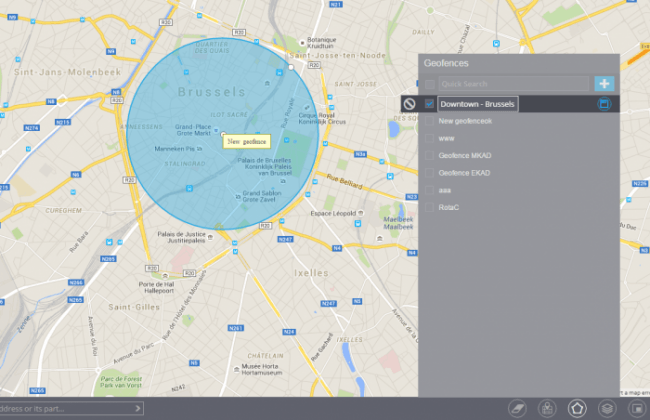Check the New geofenceok checkbox
Viewport: 650px width, 420px height.
[x=429, y=121]
